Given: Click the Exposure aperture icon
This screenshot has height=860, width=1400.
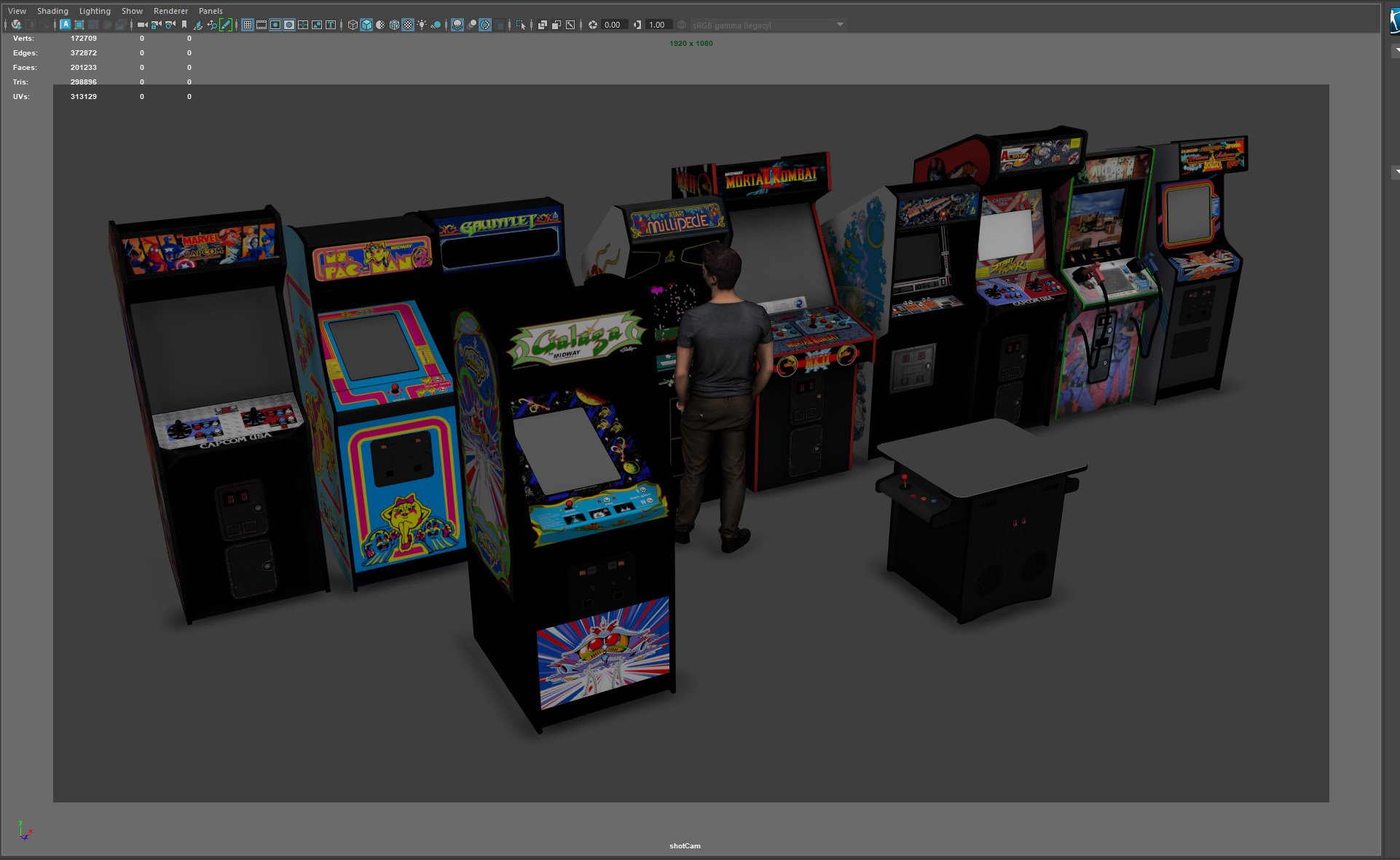Looking at the screenshot, I should pos(593,25).
